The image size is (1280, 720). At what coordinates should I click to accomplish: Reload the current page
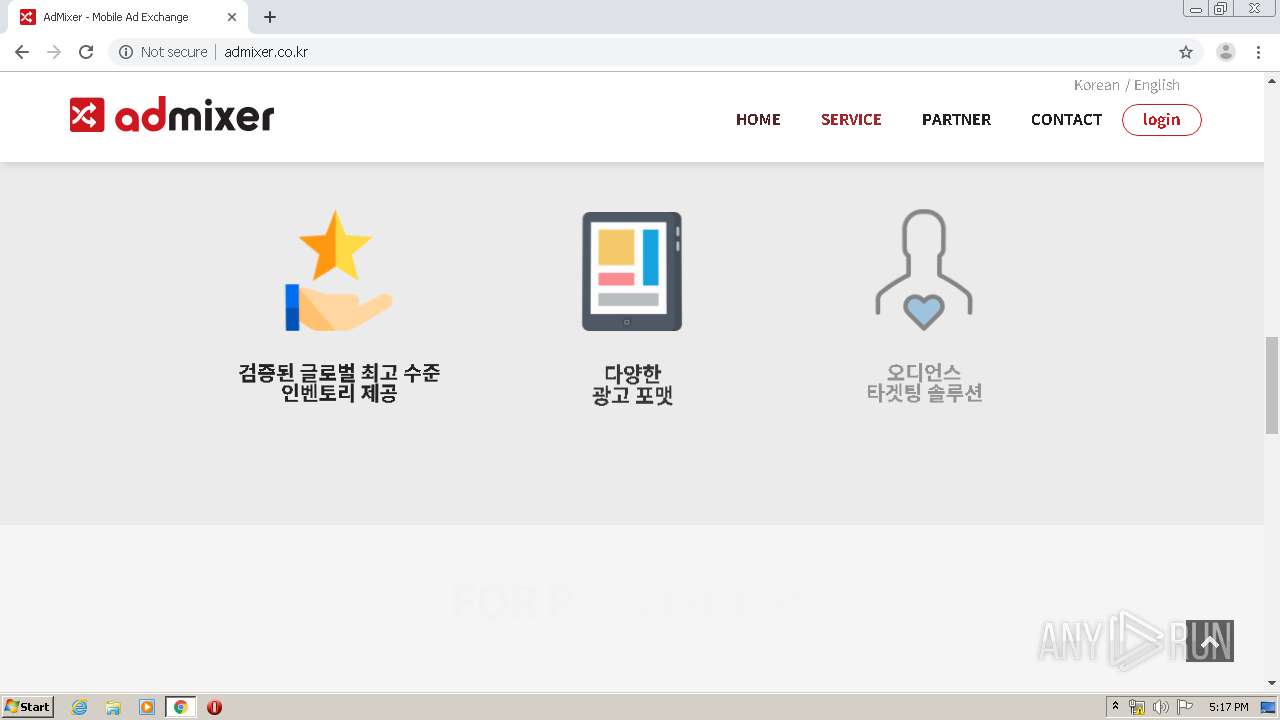point(86,52)
